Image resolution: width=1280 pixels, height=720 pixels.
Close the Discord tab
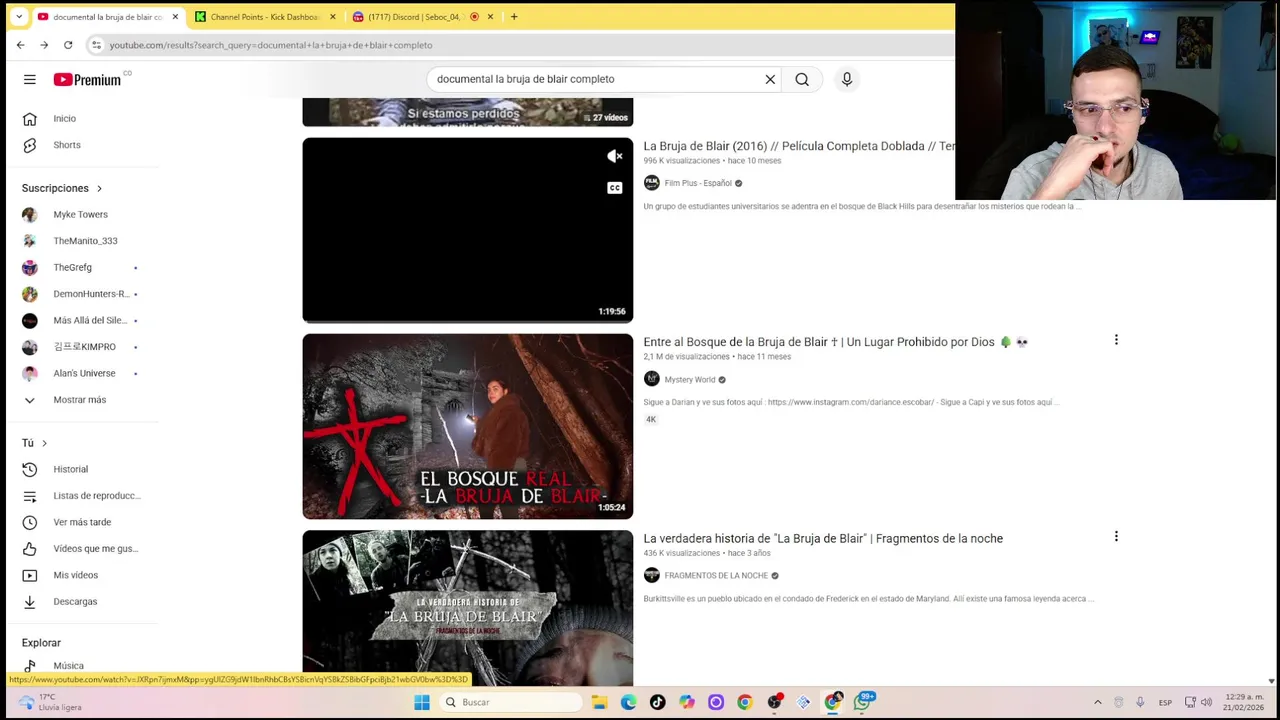click(490, 17)
